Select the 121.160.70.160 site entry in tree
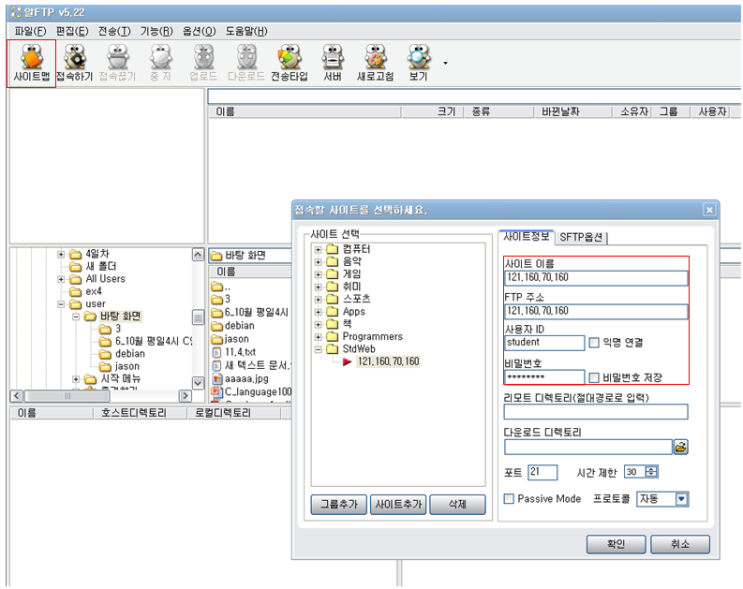Image resolution: width=743 pixels, height=589 pixels. pyautogui.click(x=388, y=362)
